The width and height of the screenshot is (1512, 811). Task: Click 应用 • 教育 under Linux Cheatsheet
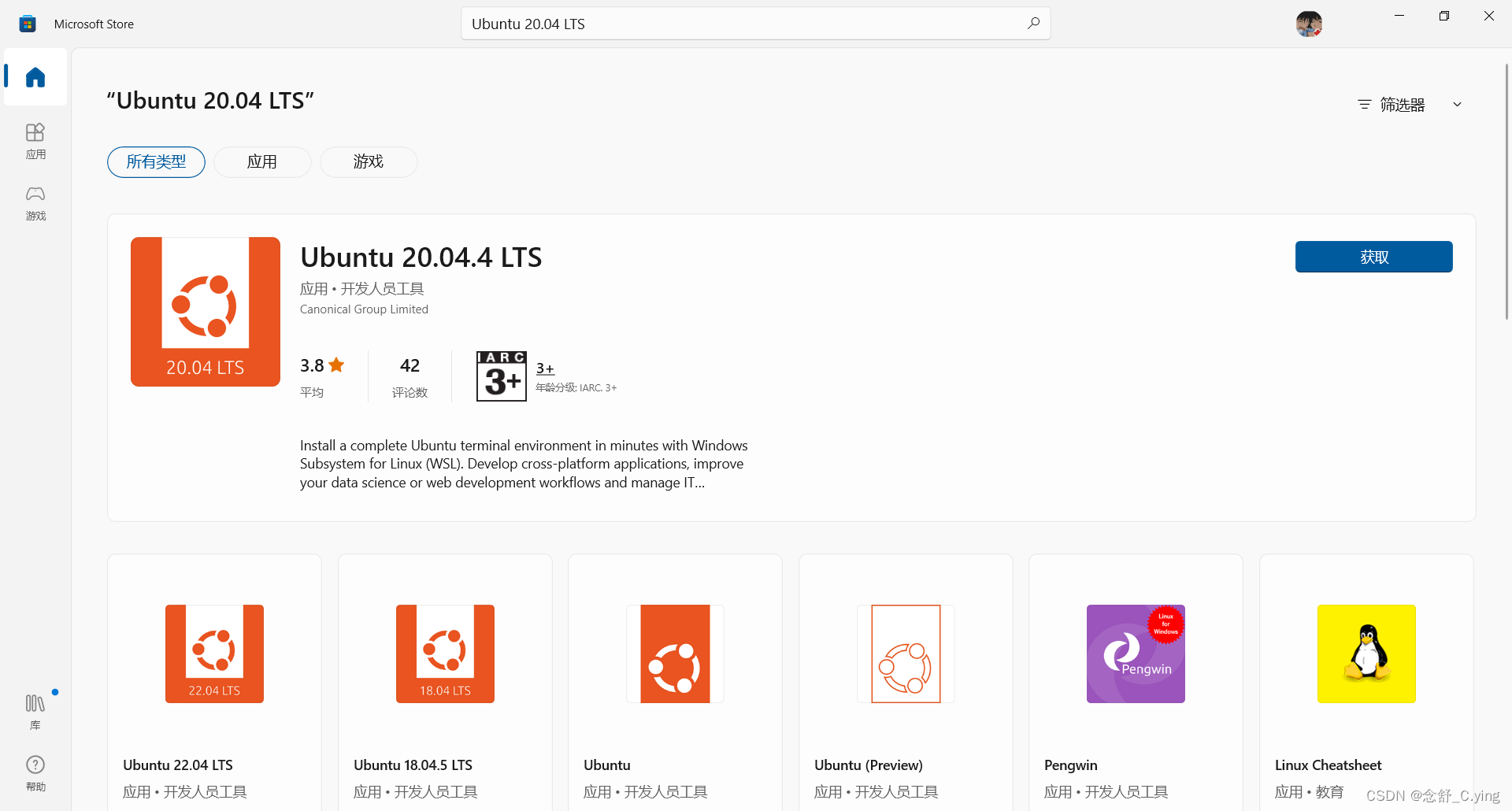click(x=1309, y=792)
